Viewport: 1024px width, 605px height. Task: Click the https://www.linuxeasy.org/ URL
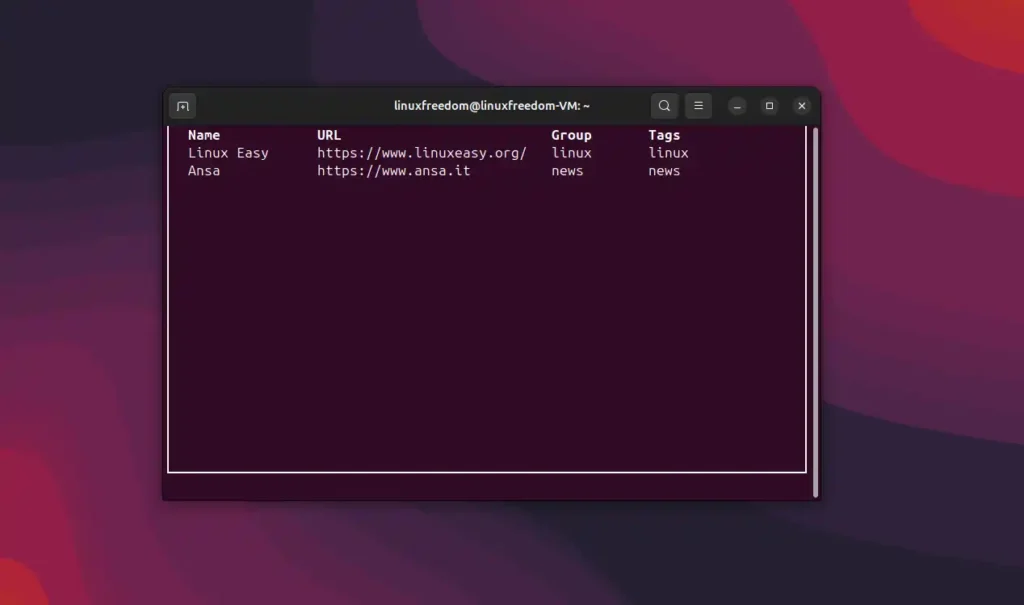point(422,153)
